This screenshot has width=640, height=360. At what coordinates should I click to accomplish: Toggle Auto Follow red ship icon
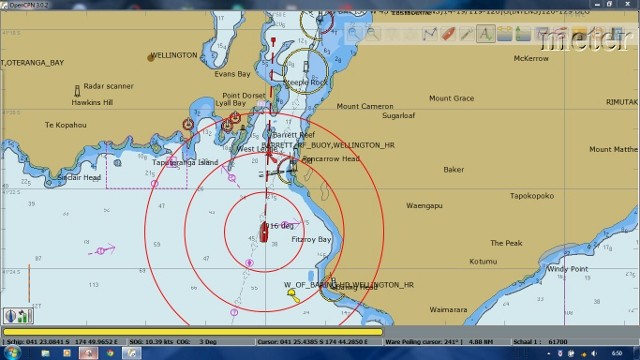click(x=448, y=33)
